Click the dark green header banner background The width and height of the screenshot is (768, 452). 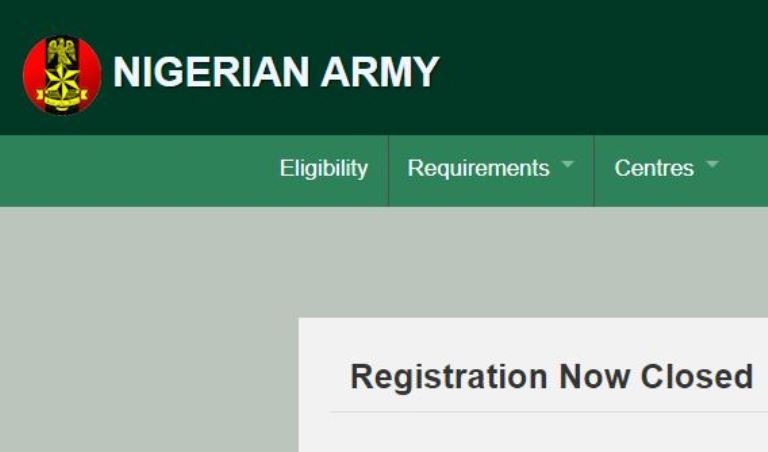click(x=602, y=67)
